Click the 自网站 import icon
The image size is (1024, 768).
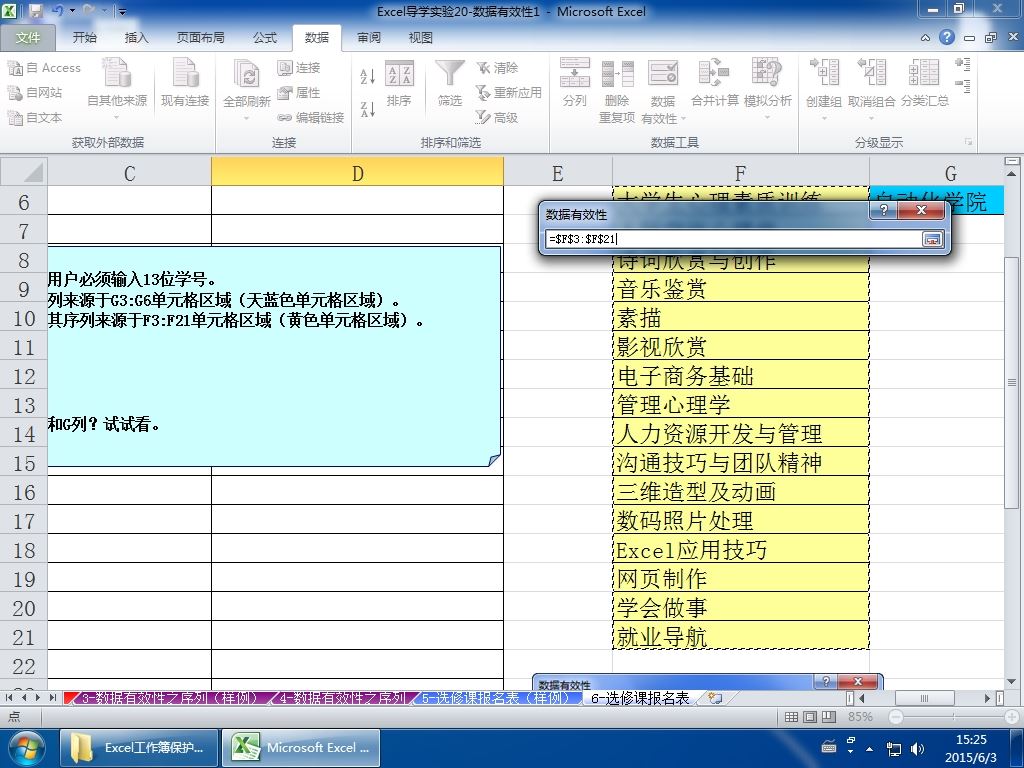14,93
